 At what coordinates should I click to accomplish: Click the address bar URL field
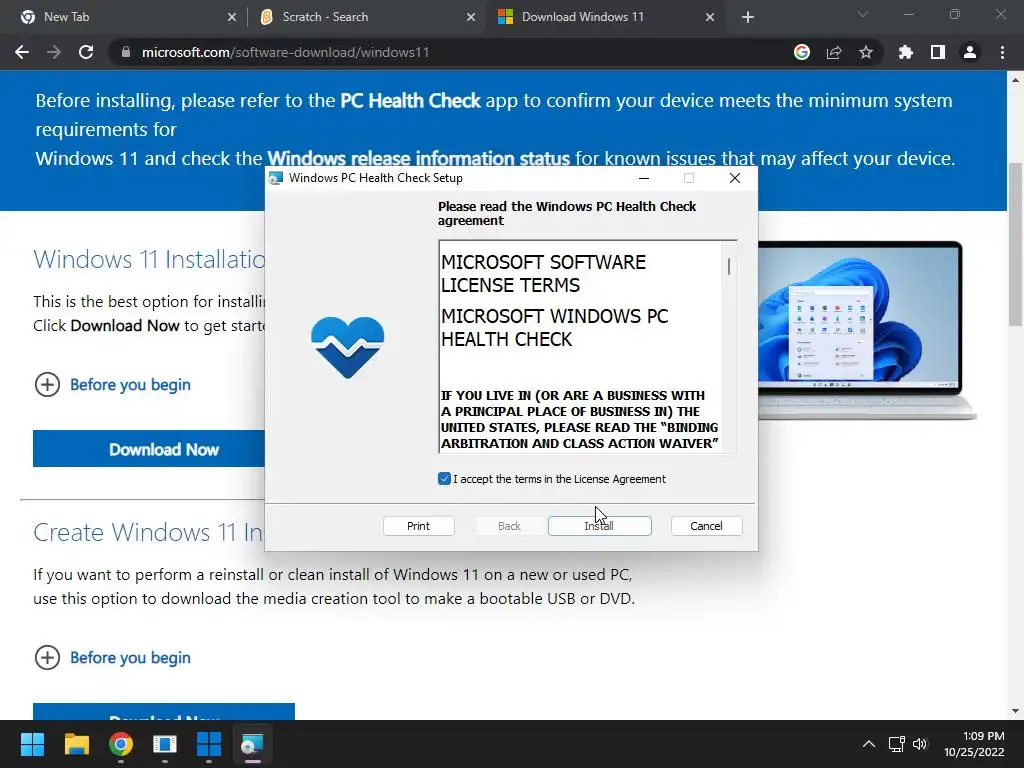click(x=451, y=52)
